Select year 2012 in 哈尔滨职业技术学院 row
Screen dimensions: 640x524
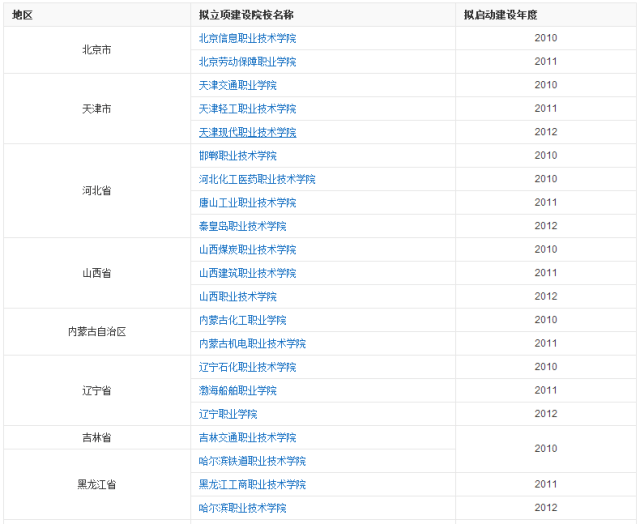tap(546, 508)
